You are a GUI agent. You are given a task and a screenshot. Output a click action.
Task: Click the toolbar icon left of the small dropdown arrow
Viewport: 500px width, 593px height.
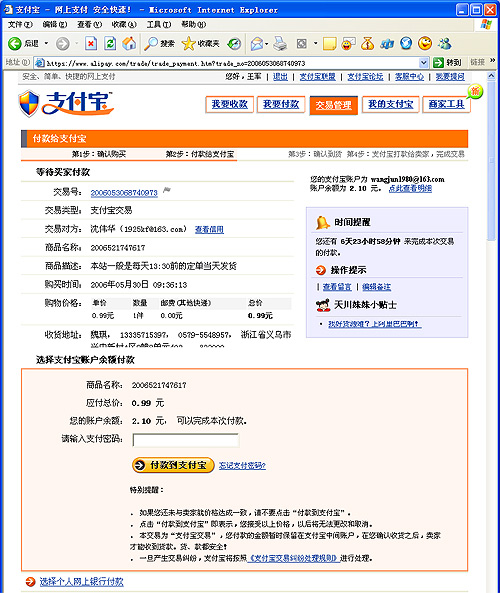(301, 44)
